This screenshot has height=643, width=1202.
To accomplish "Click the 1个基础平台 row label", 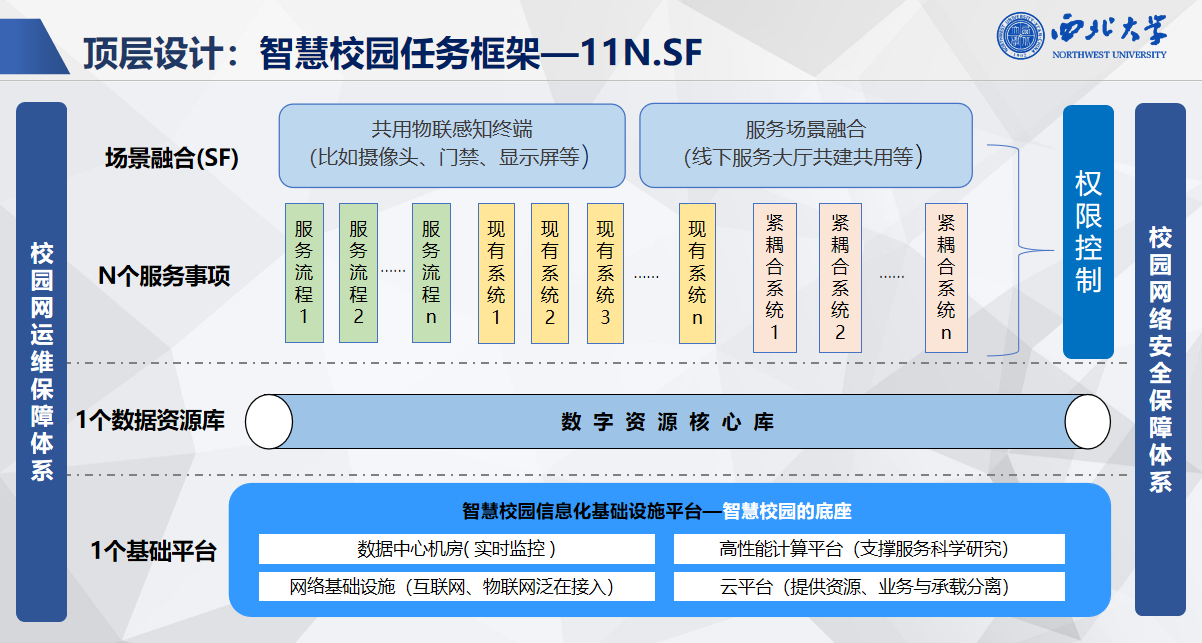I will click(x=153, y=550).
